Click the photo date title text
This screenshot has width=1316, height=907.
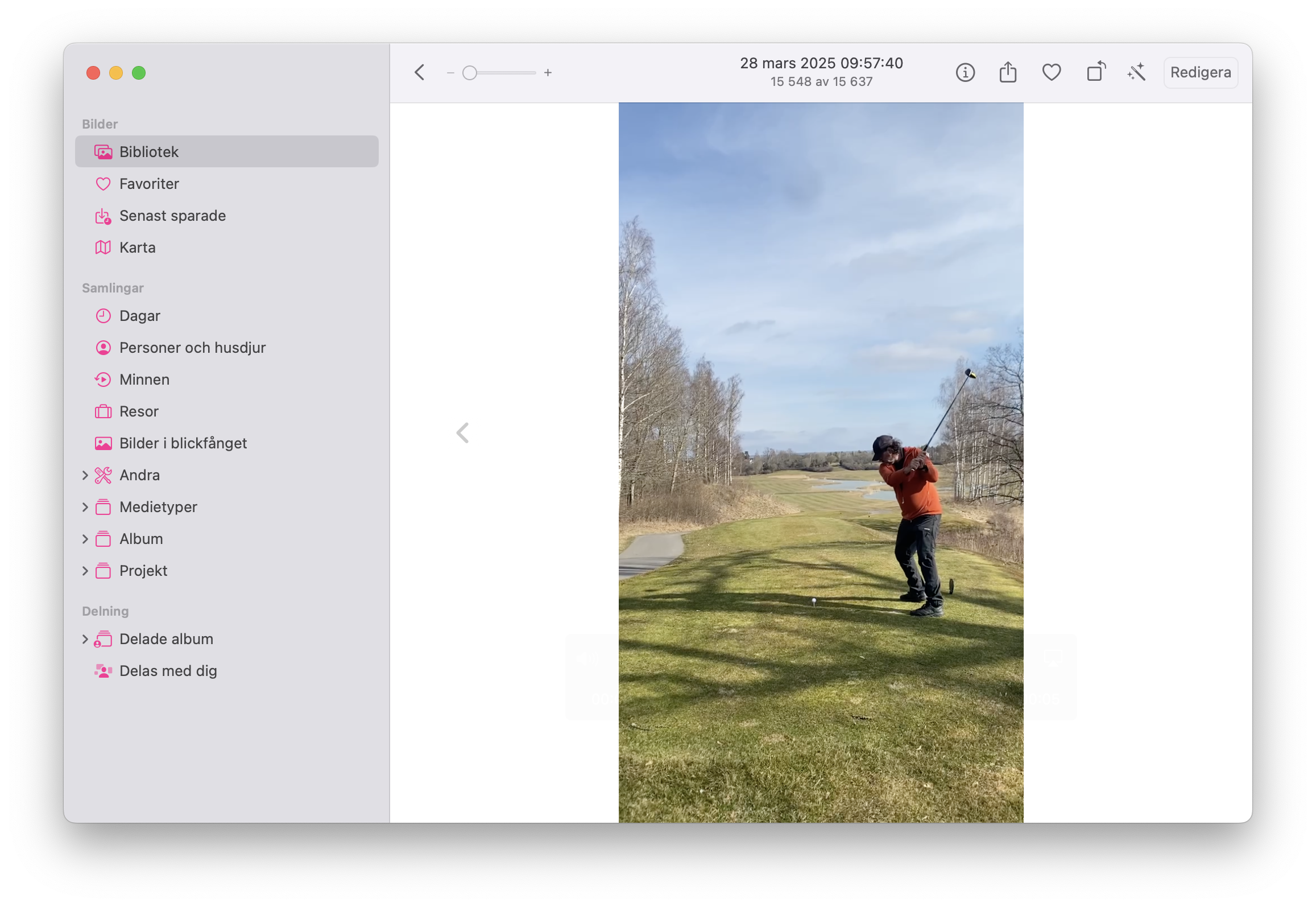pos(821,63)
